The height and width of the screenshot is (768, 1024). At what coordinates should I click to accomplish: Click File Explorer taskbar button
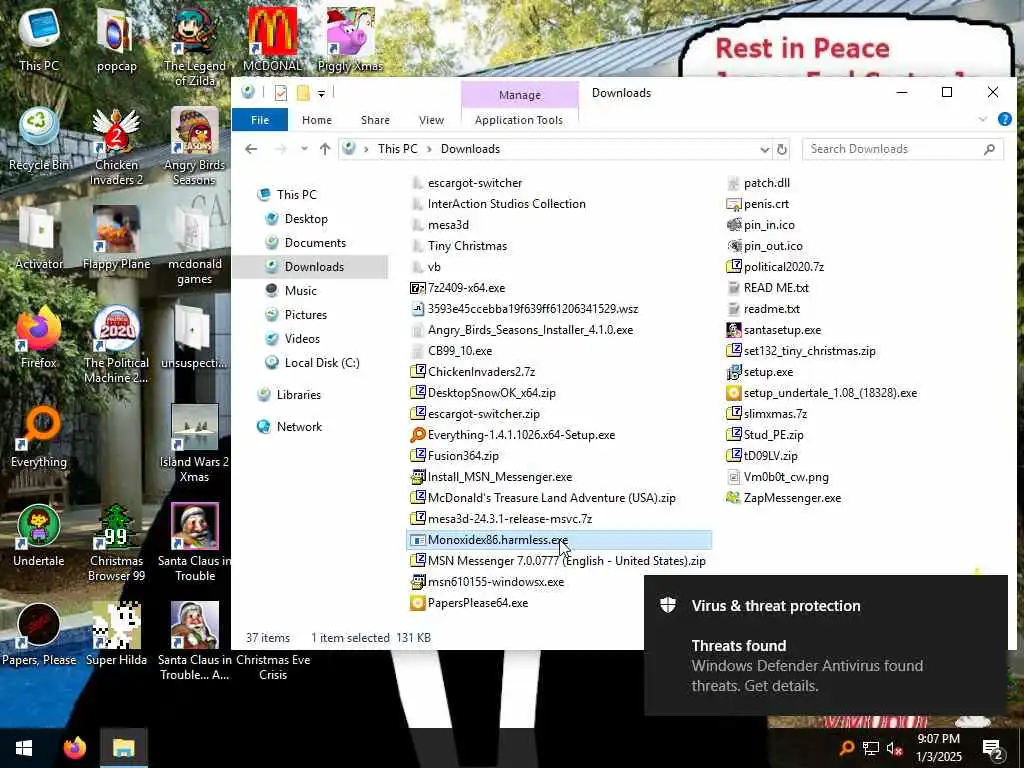[123, 748]
